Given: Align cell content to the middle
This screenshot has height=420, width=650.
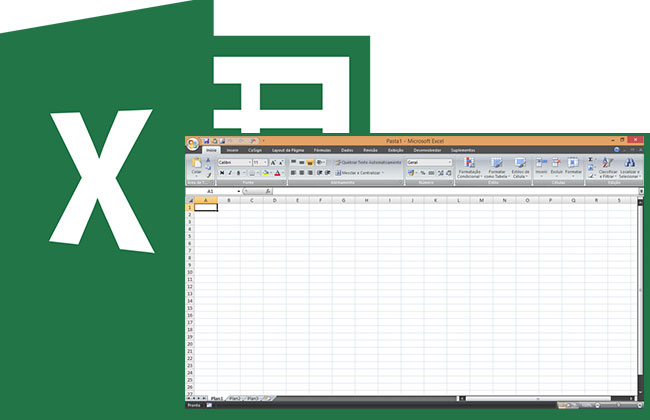Looking at the screenshot, I should coord(302,162).
